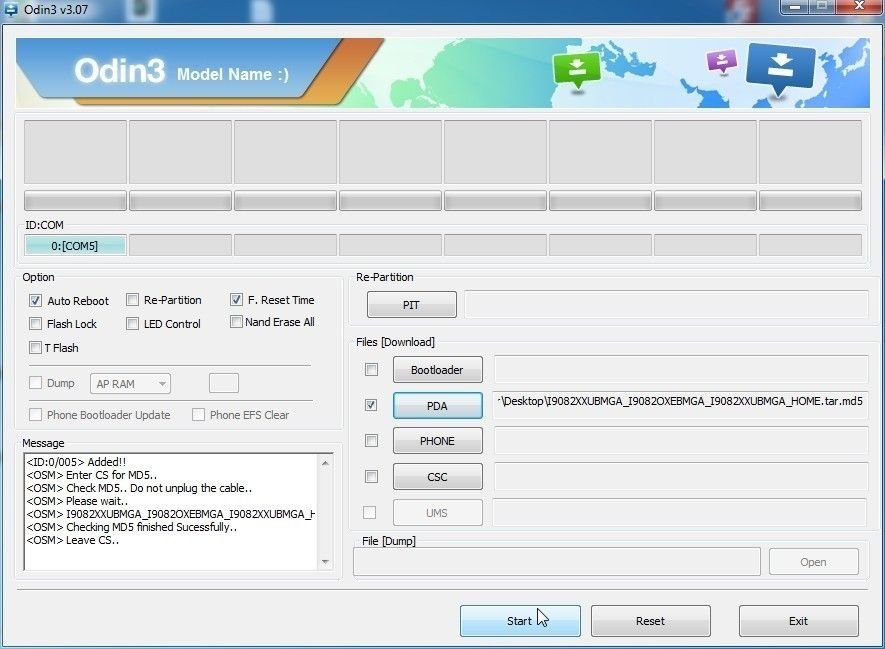
Task: Check Phone Bootloader Update
Action: pos(35,415)
